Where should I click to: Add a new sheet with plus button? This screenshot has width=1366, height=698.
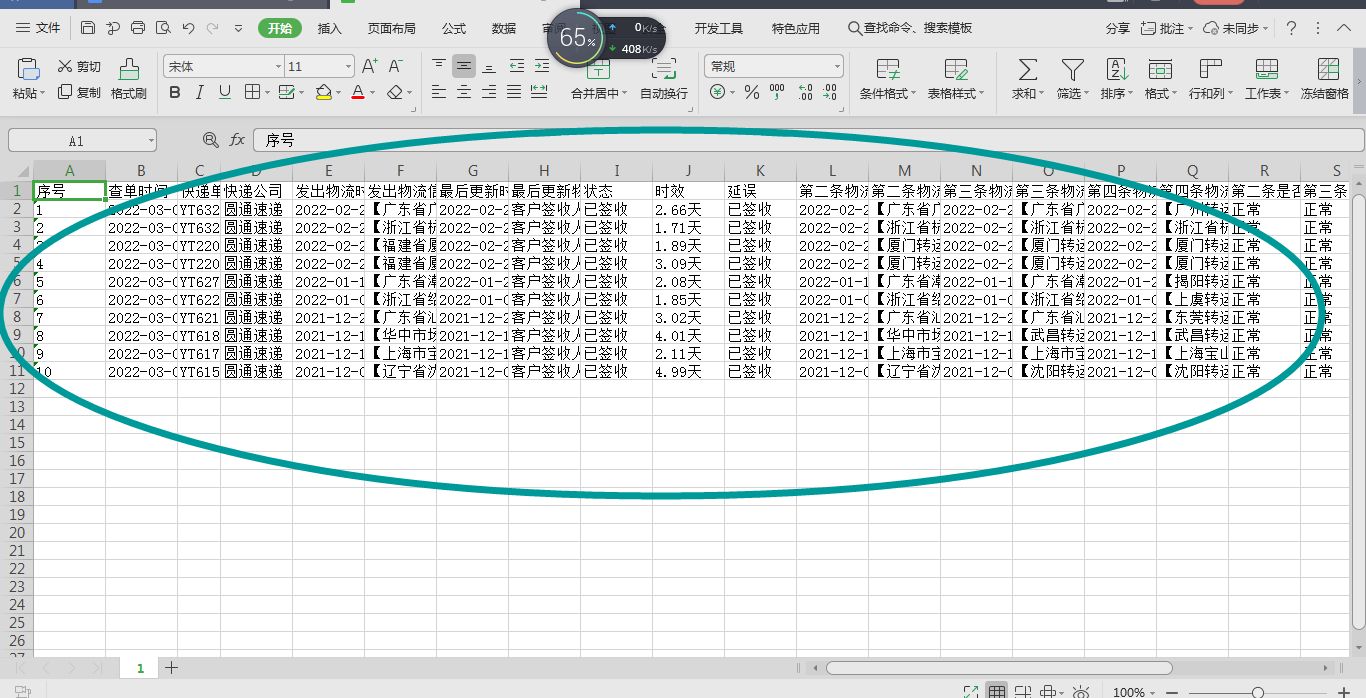171,667
